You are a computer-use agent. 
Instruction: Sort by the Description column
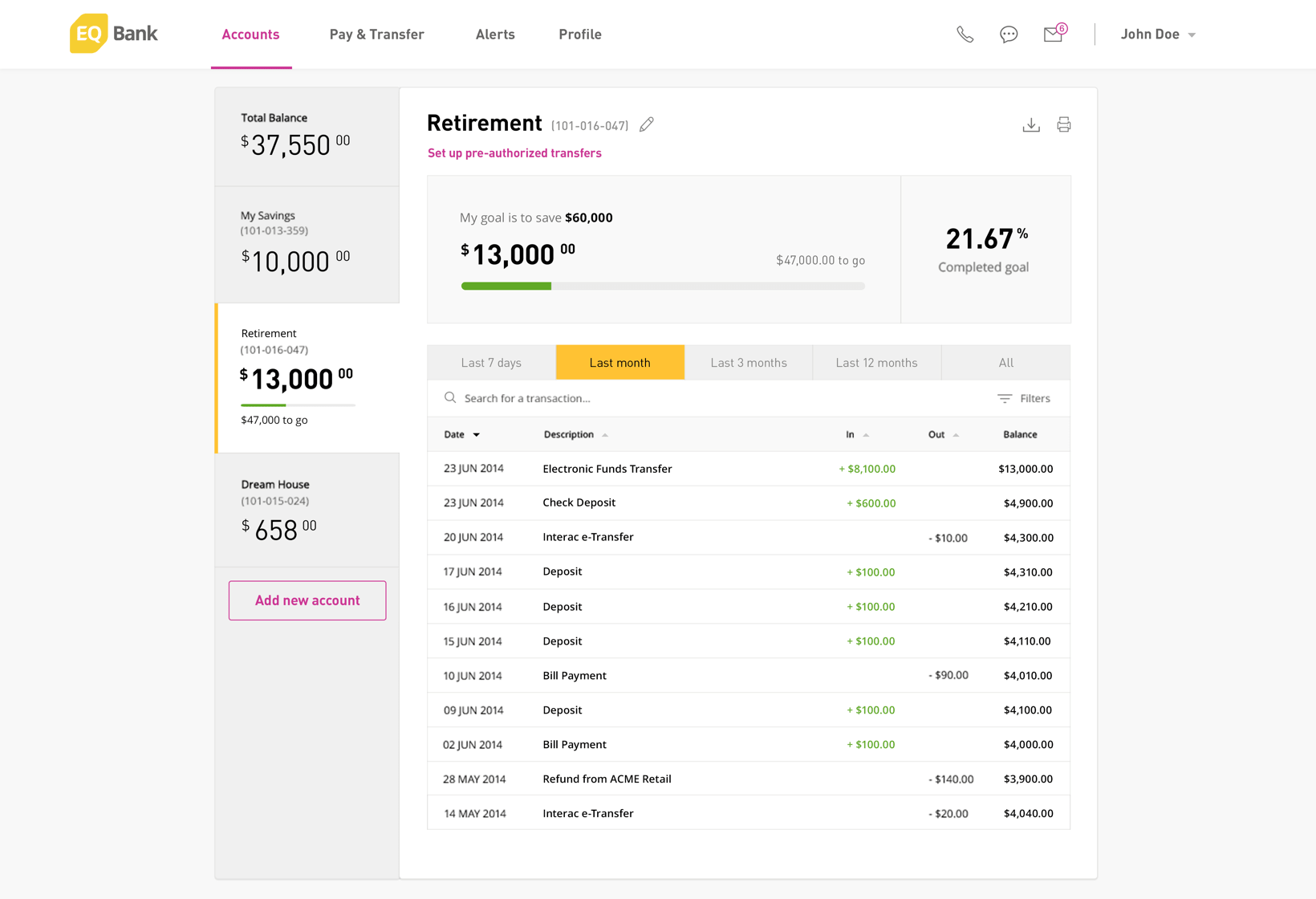[x=575, y=434]
